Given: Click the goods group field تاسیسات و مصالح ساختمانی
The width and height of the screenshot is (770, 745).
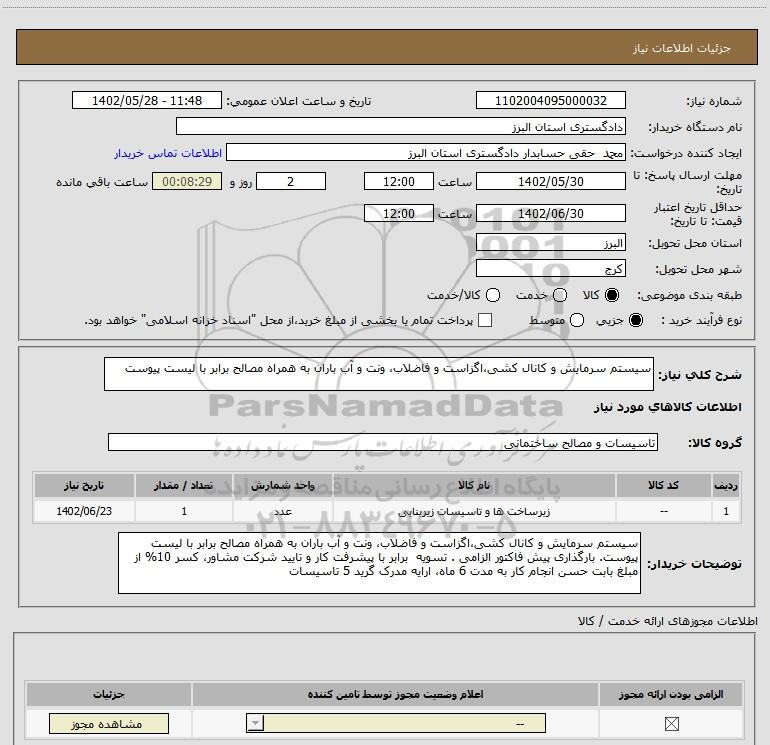Looking at the screenshot, I should 383,442.
